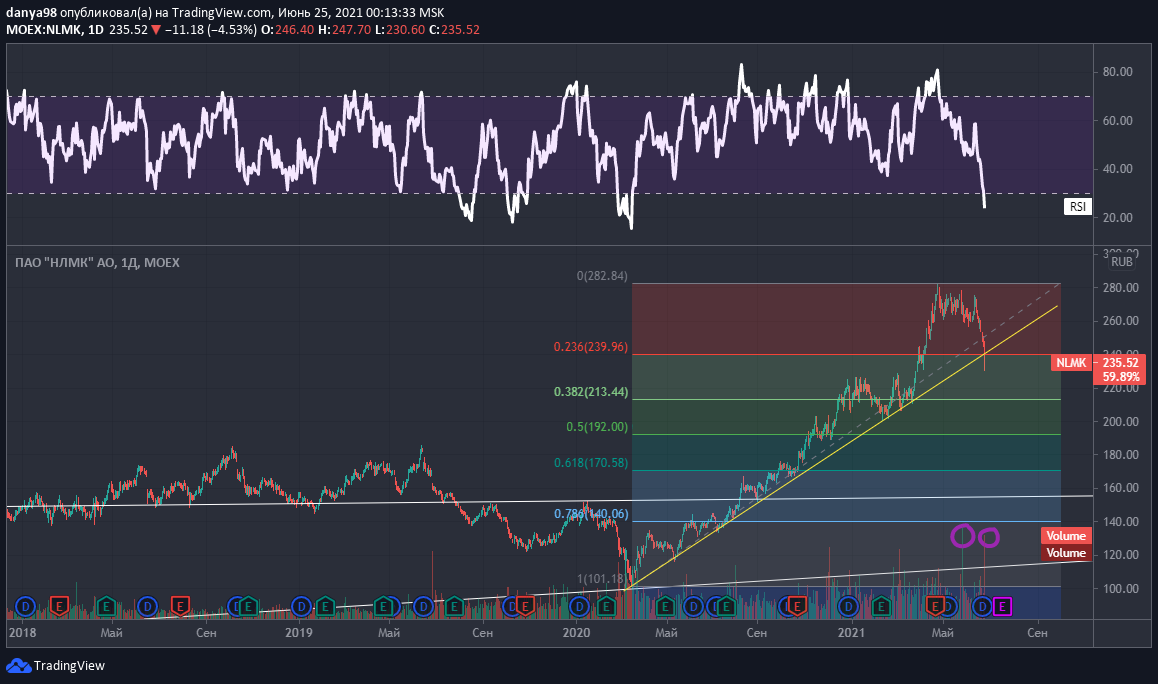Click the 1(101.18) Fibonacci level label
This screenshot has width=1158, height=684.
coord(602,579)
